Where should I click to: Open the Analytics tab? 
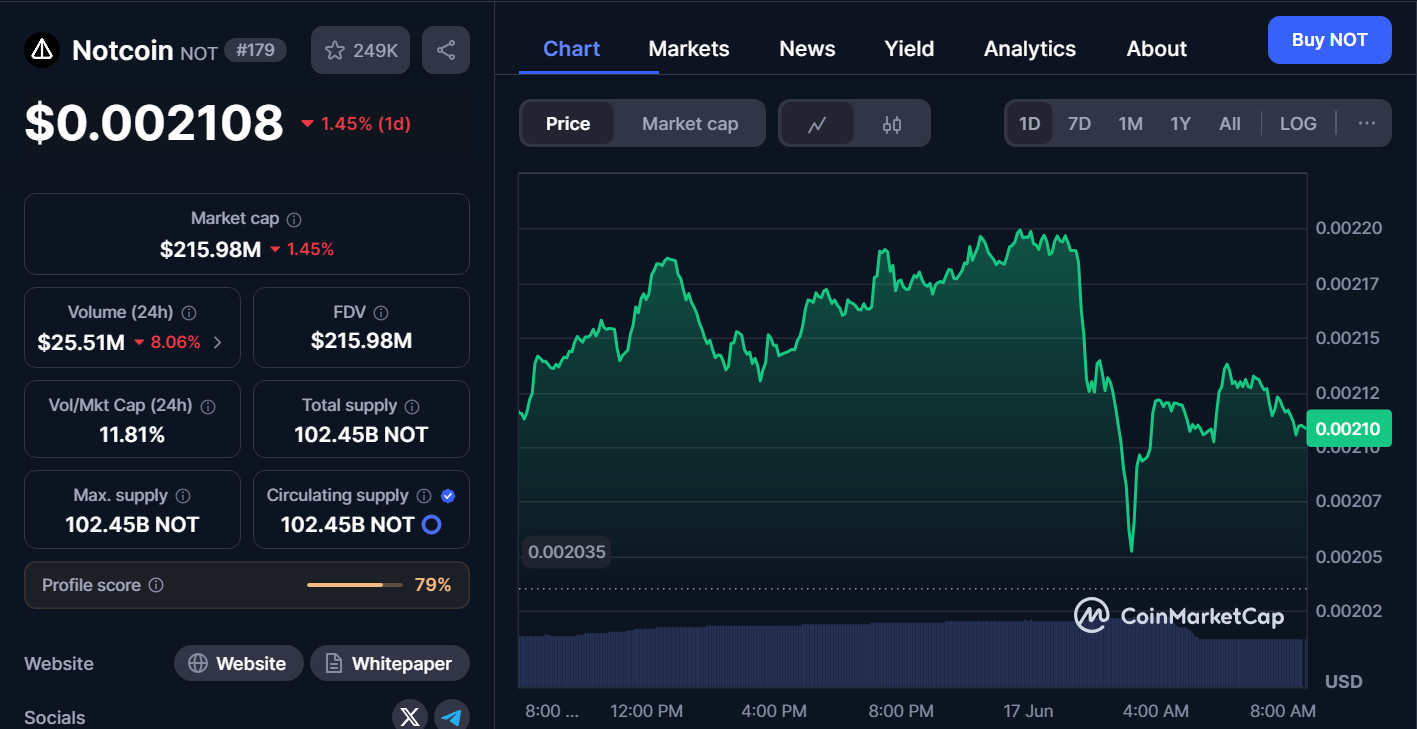(1030, 48)
